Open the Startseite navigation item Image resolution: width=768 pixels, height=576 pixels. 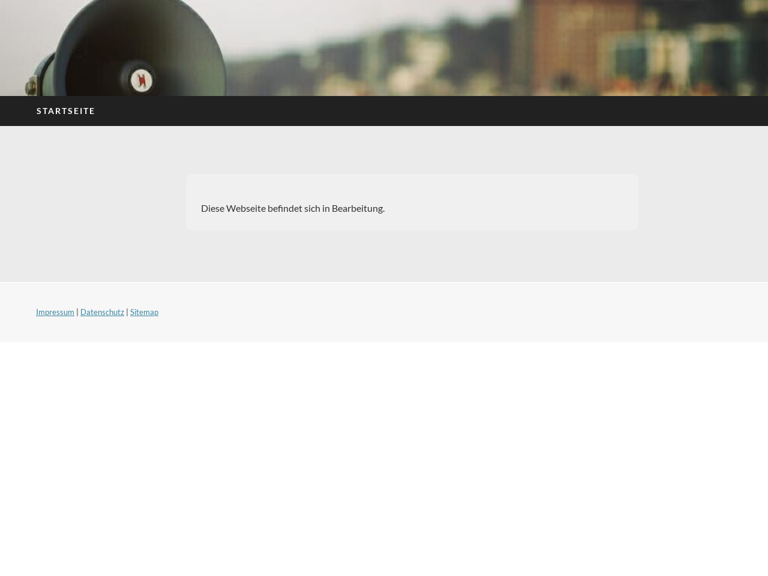tap(66, 111)
